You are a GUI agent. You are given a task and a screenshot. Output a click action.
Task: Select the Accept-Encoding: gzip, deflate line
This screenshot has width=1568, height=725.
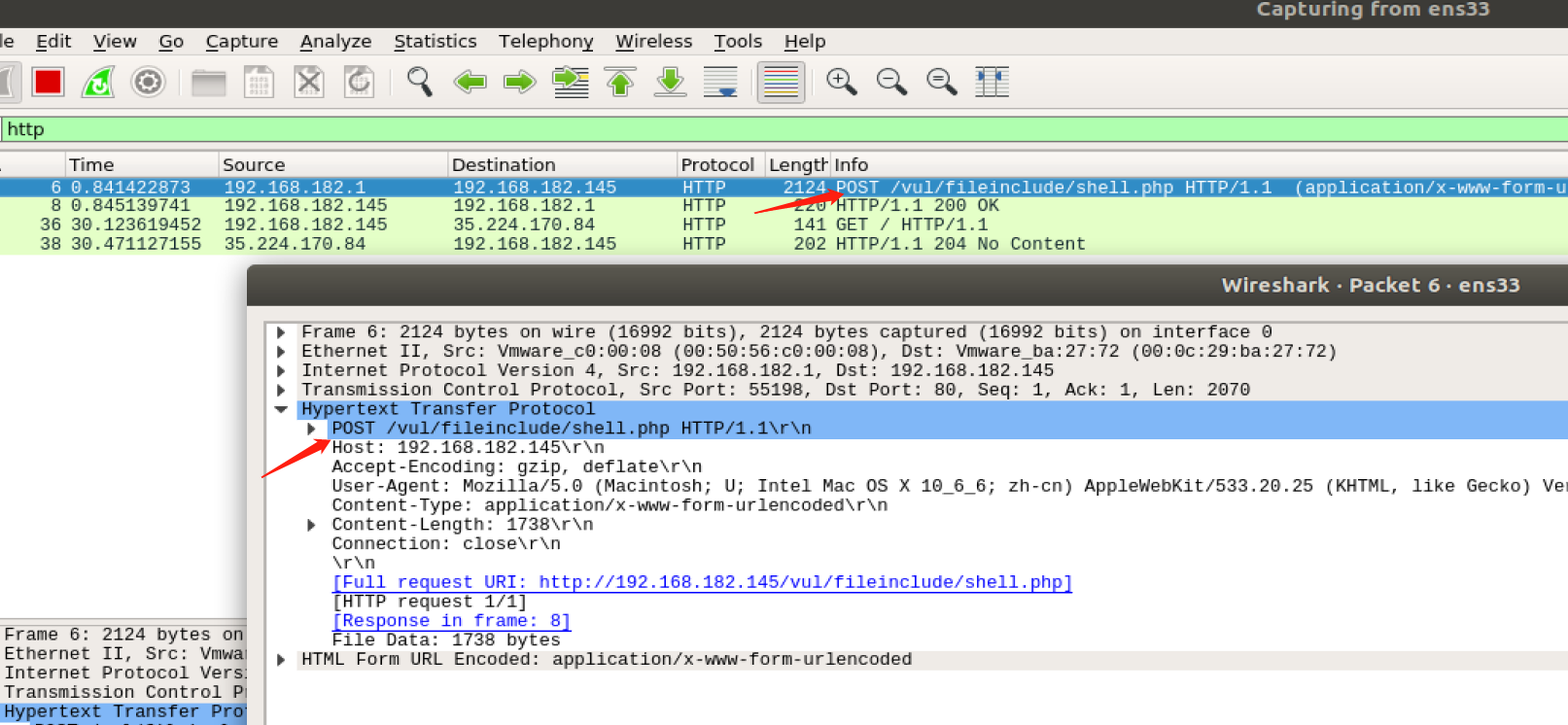click(x=516, y=466)
